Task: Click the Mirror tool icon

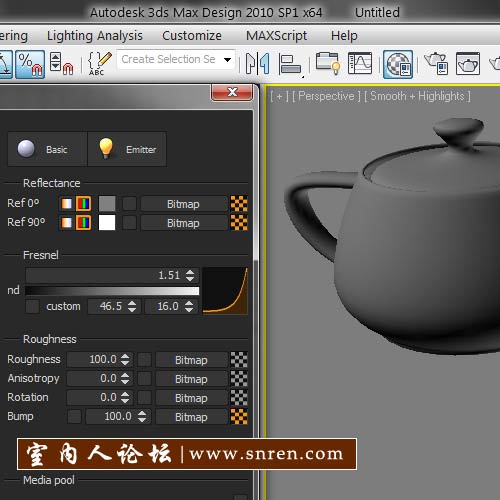Action: coord(257,63)
